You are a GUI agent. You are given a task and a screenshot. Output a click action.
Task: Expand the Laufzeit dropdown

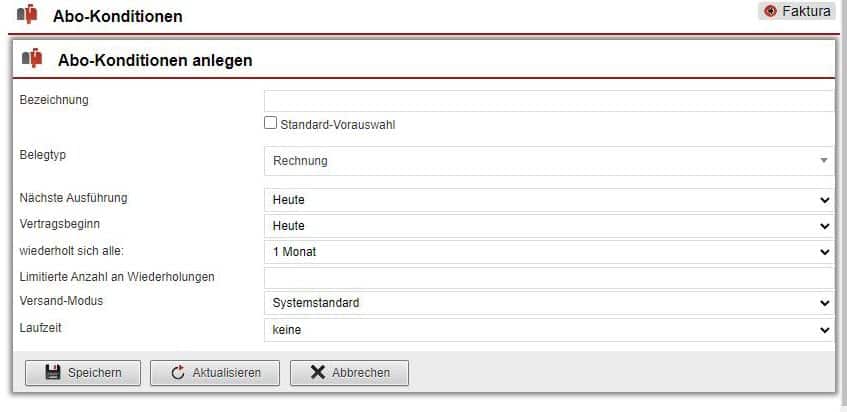[x=548, y=329]
